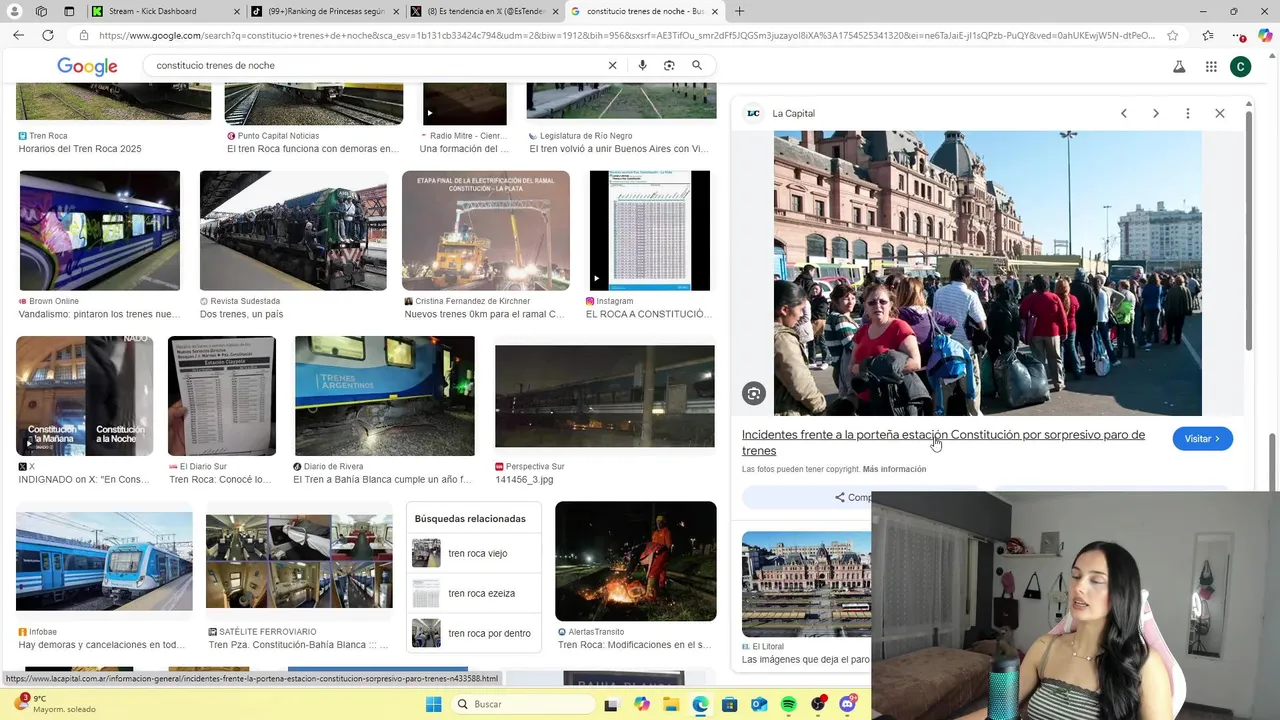
Task: Open Brown Online vandalismo train thumbnail
Action: point(100,231)
